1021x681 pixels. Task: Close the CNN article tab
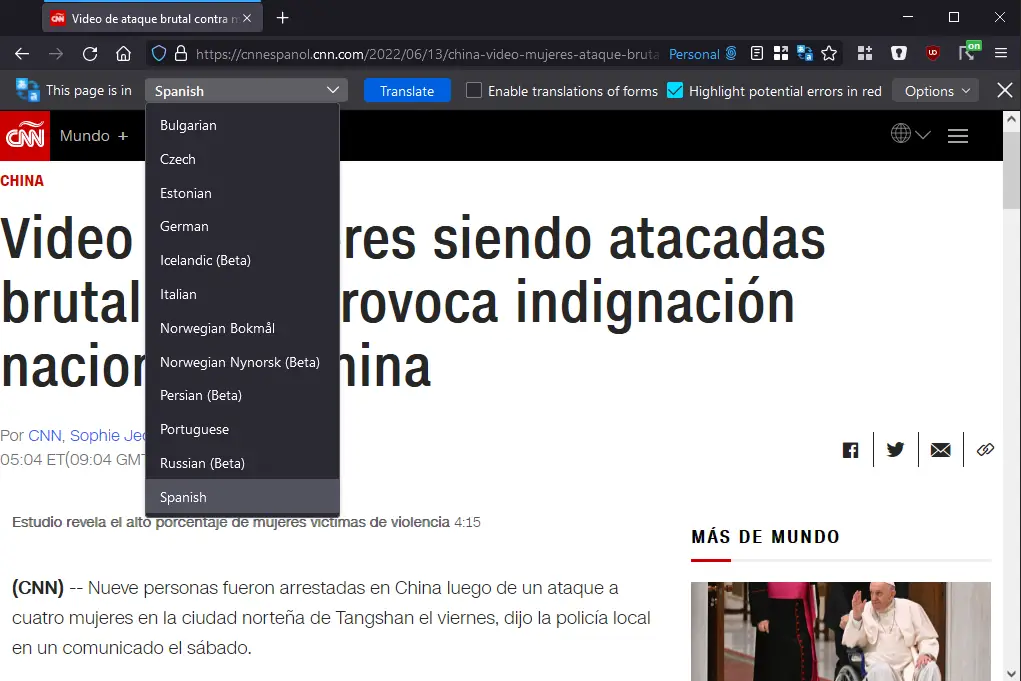(247, 18)
